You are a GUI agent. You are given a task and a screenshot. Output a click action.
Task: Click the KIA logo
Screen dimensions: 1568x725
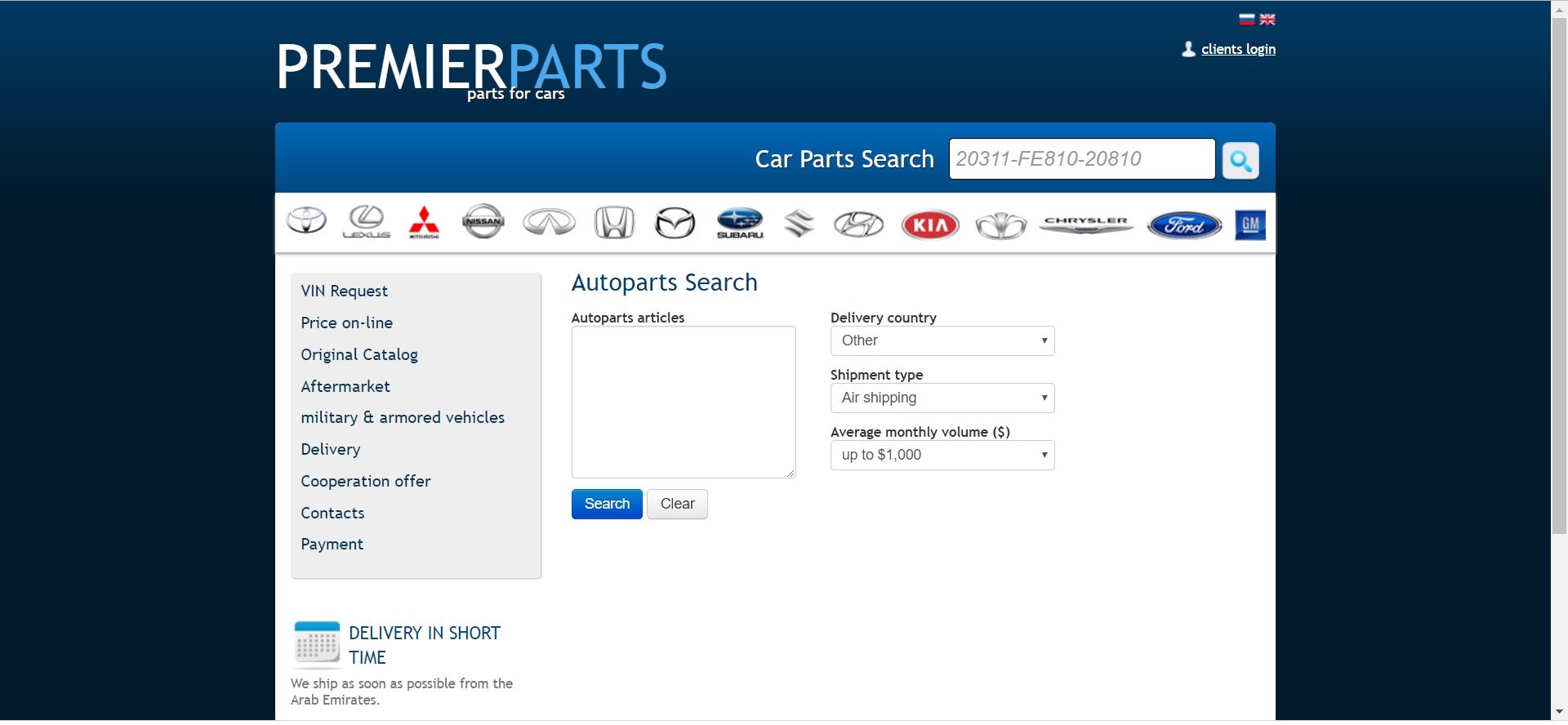(930, 225)
